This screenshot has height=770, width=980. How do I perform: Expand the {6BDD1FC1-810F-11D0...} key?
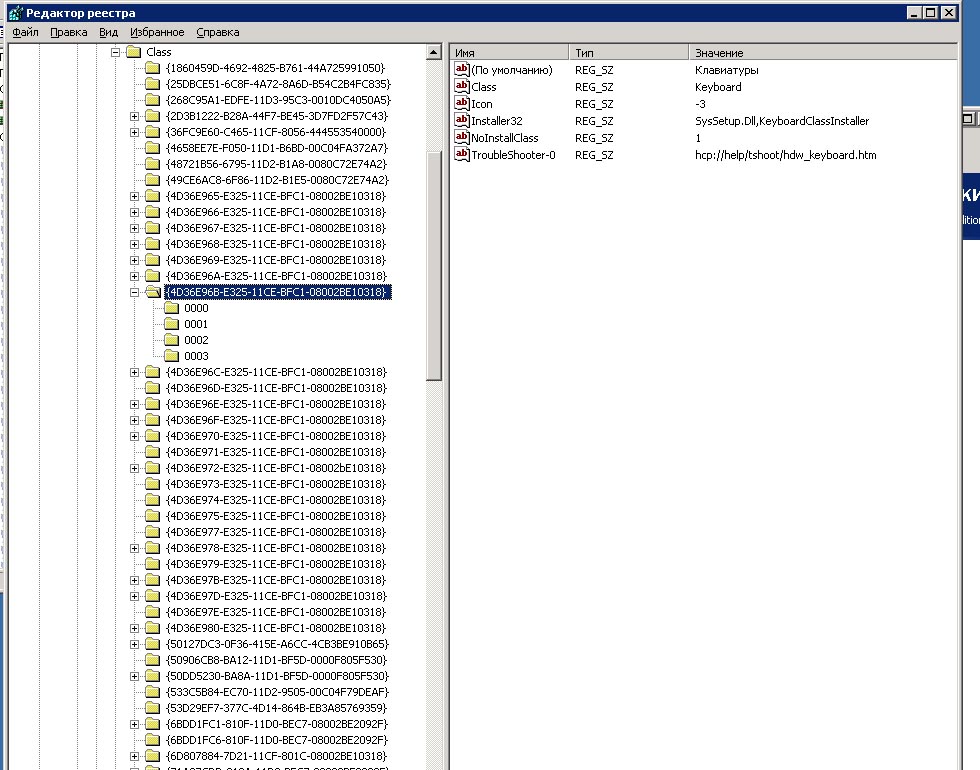click(134, 724)
